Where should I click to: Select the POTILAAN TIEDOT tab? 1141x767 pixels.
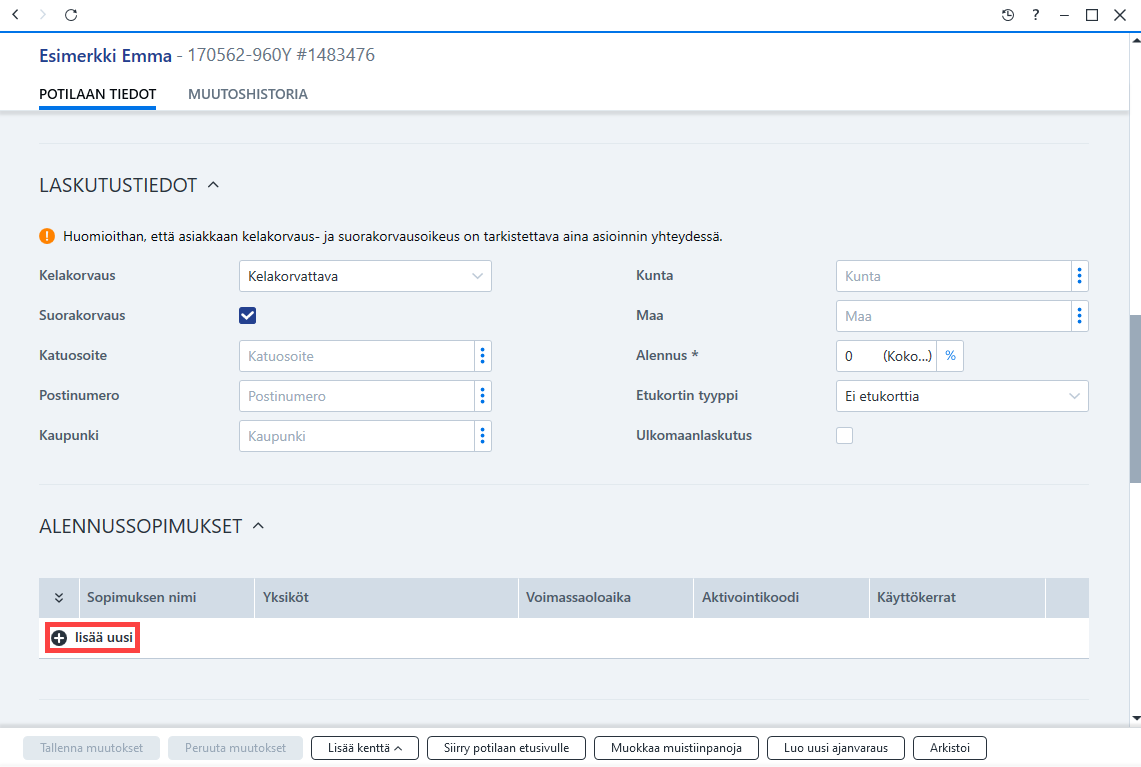coord(98,94)
